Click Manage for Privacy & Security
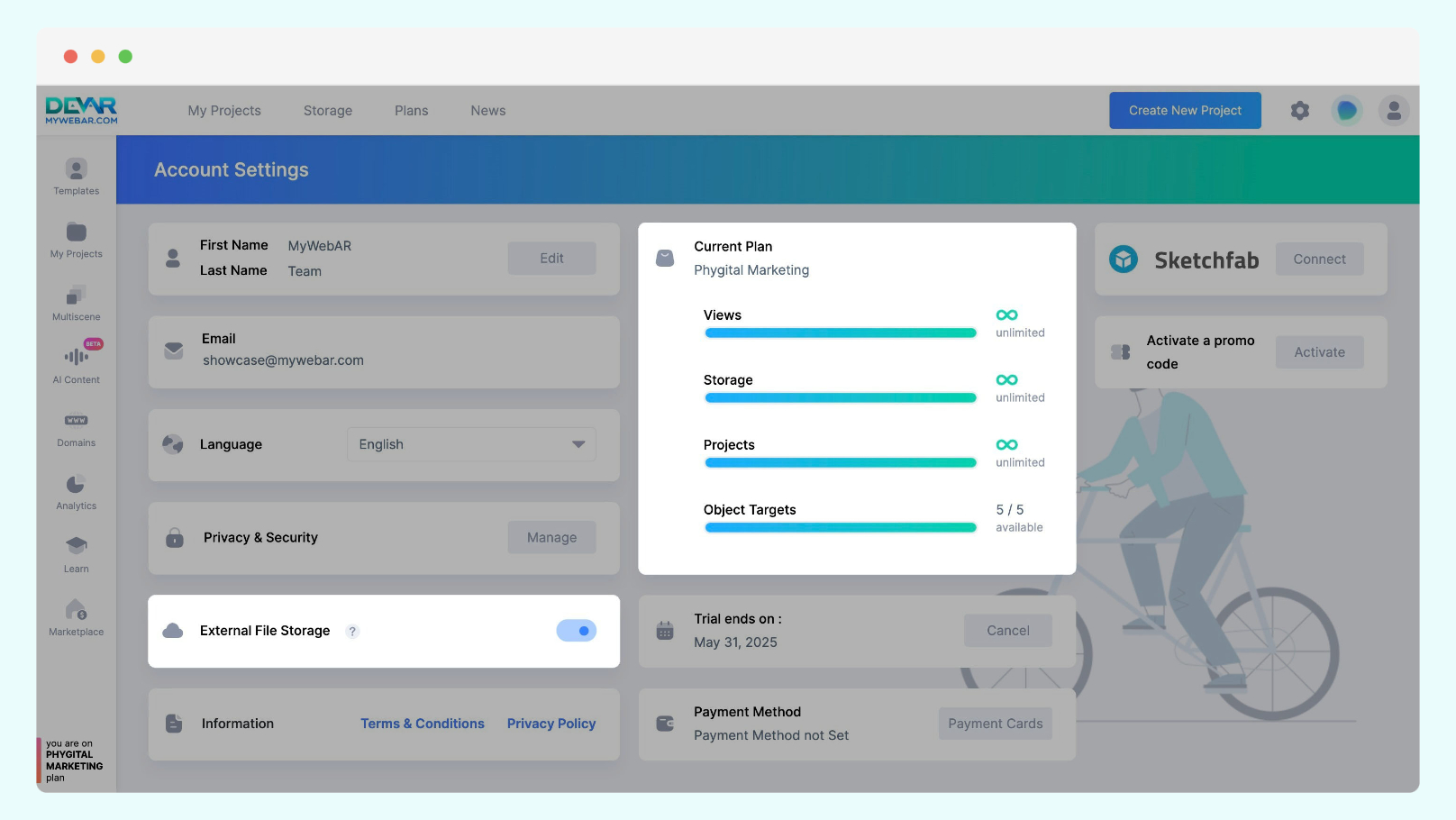This screenshot has height=820, width=1456. pos(551,538)
